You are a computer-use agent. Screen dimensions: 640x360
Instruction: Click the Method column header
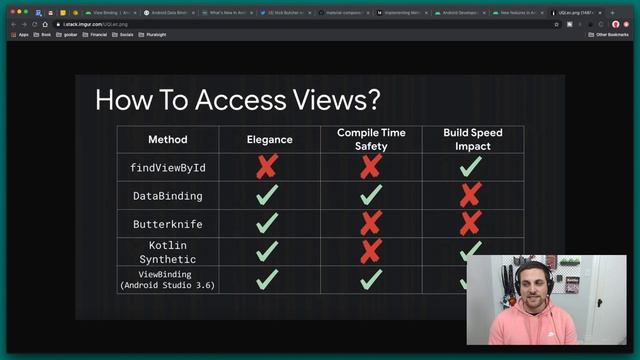[x=168, y=140]
